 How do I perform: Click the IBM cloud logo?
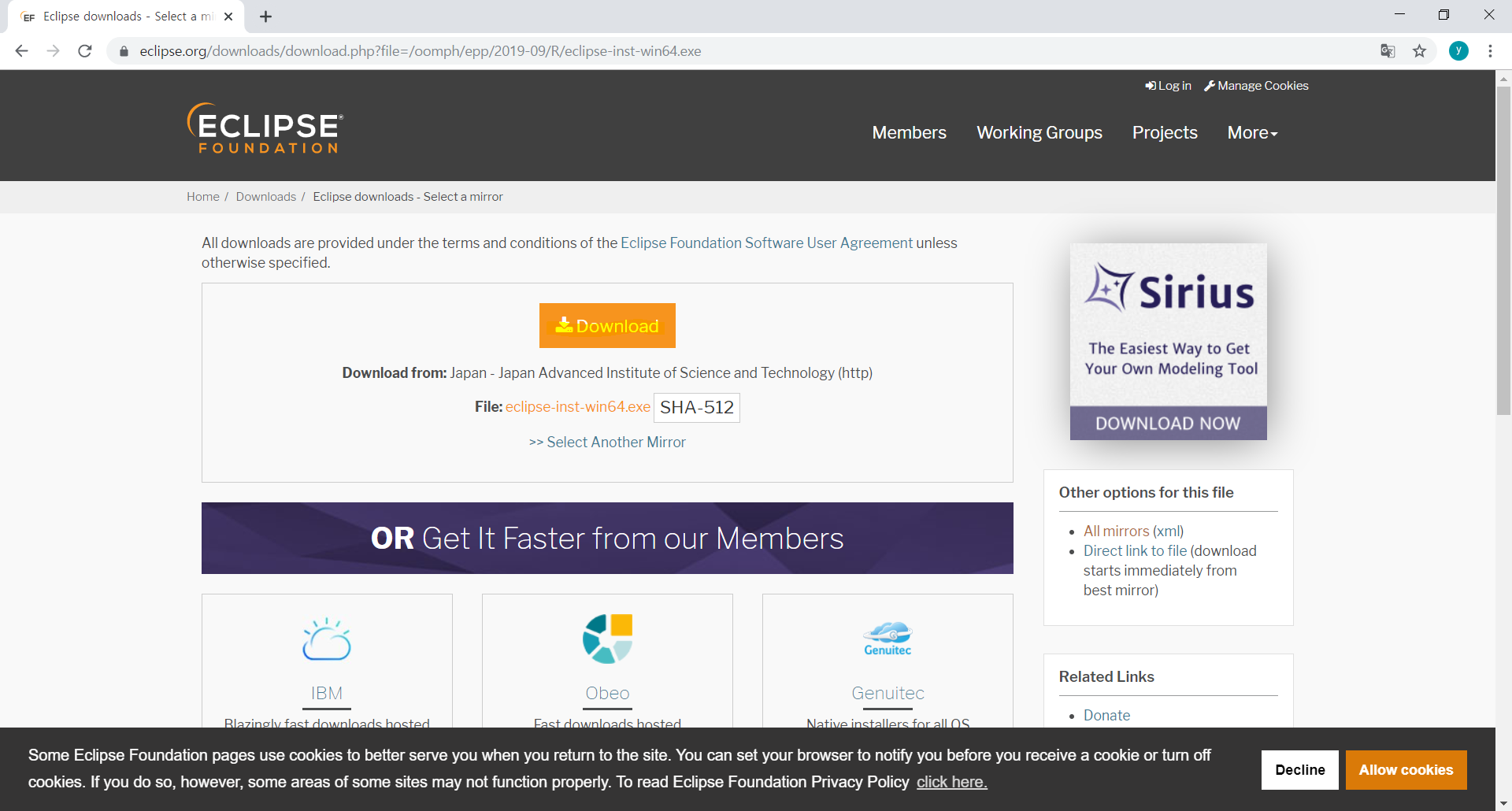pyautogui.click(x=327, y=639)
